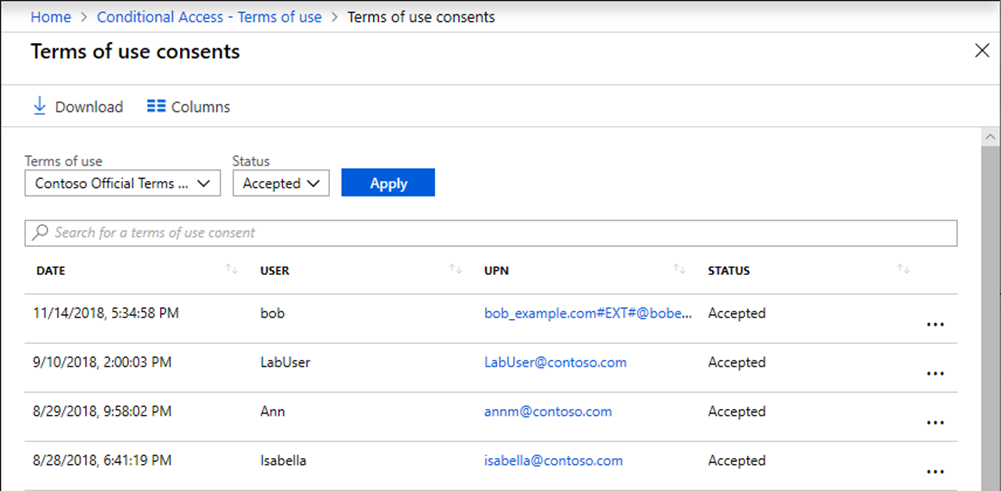Click Accepted status in LabUser row
Image resolution: width=1001 pixels, height=491 pixels.
tap(737, 363)
